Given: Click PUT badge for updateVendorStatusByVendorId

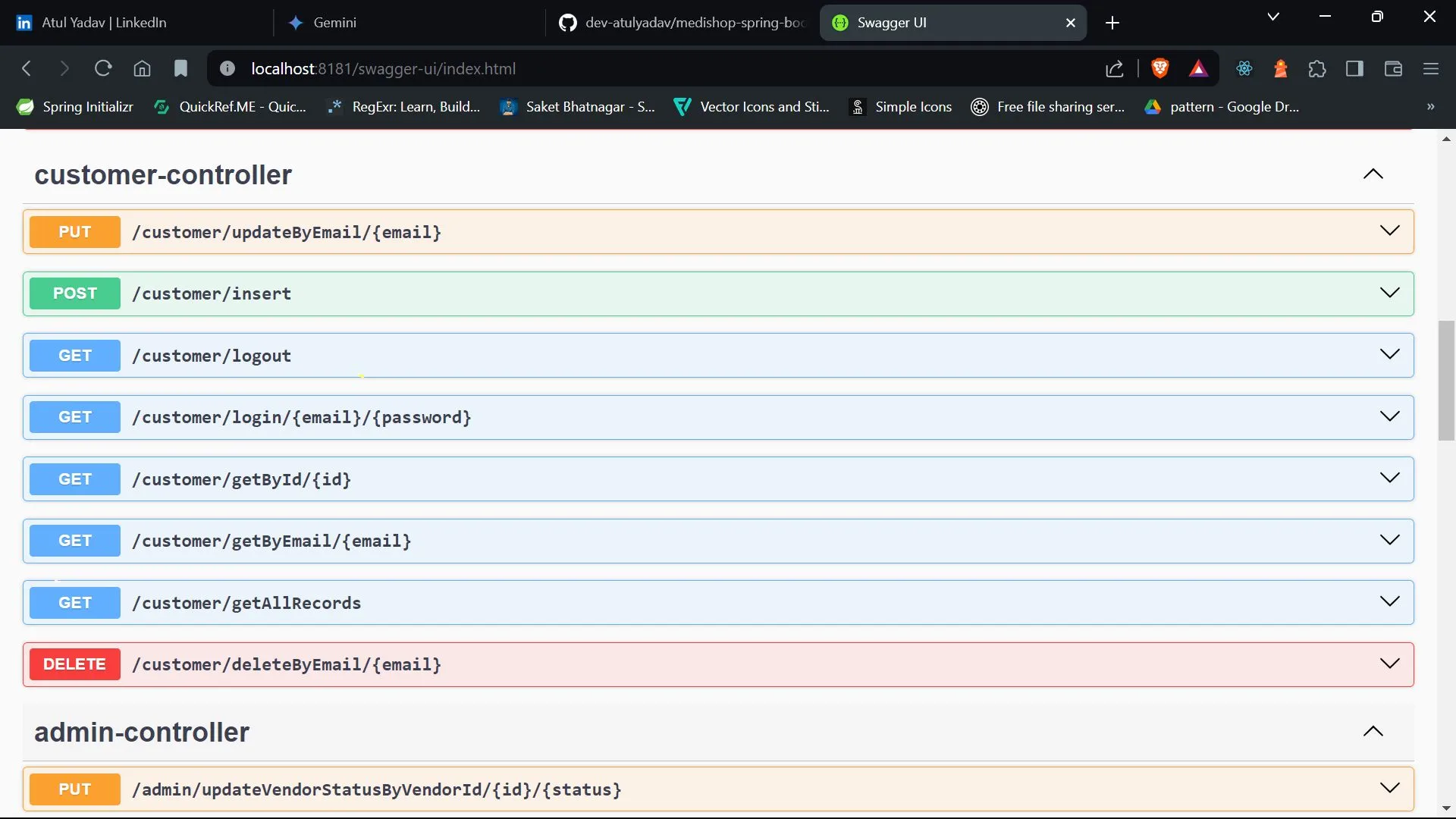Looking at the screenshot, I should 75,789.
